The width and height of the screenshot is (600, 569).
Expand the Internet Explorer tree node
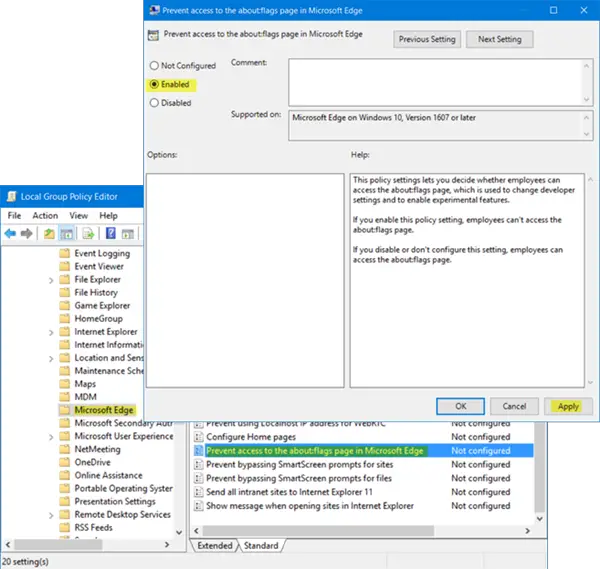coord(51,332)
